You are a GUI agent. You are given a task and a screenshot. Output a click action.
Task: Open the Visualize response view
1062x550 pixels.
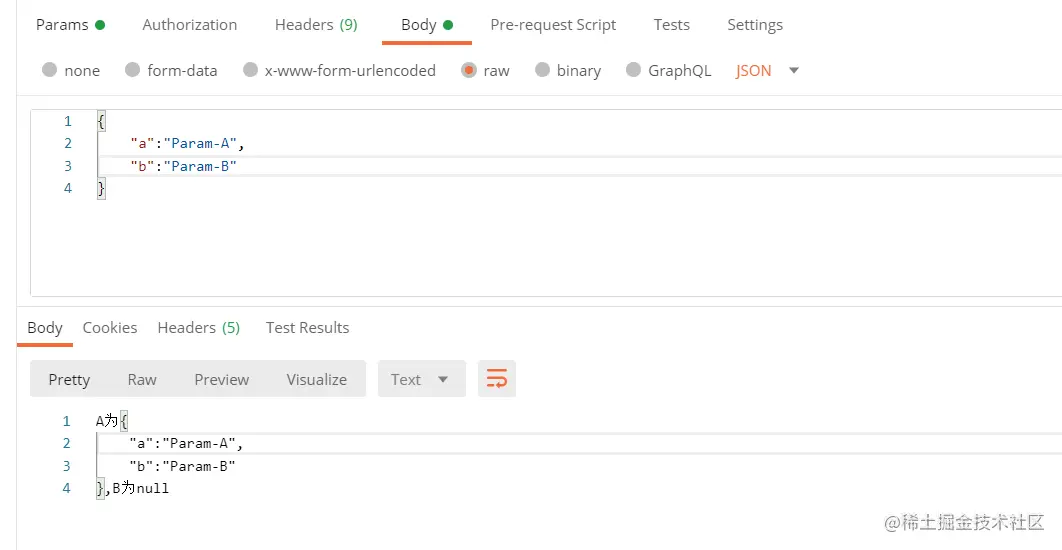coord(316,379)
